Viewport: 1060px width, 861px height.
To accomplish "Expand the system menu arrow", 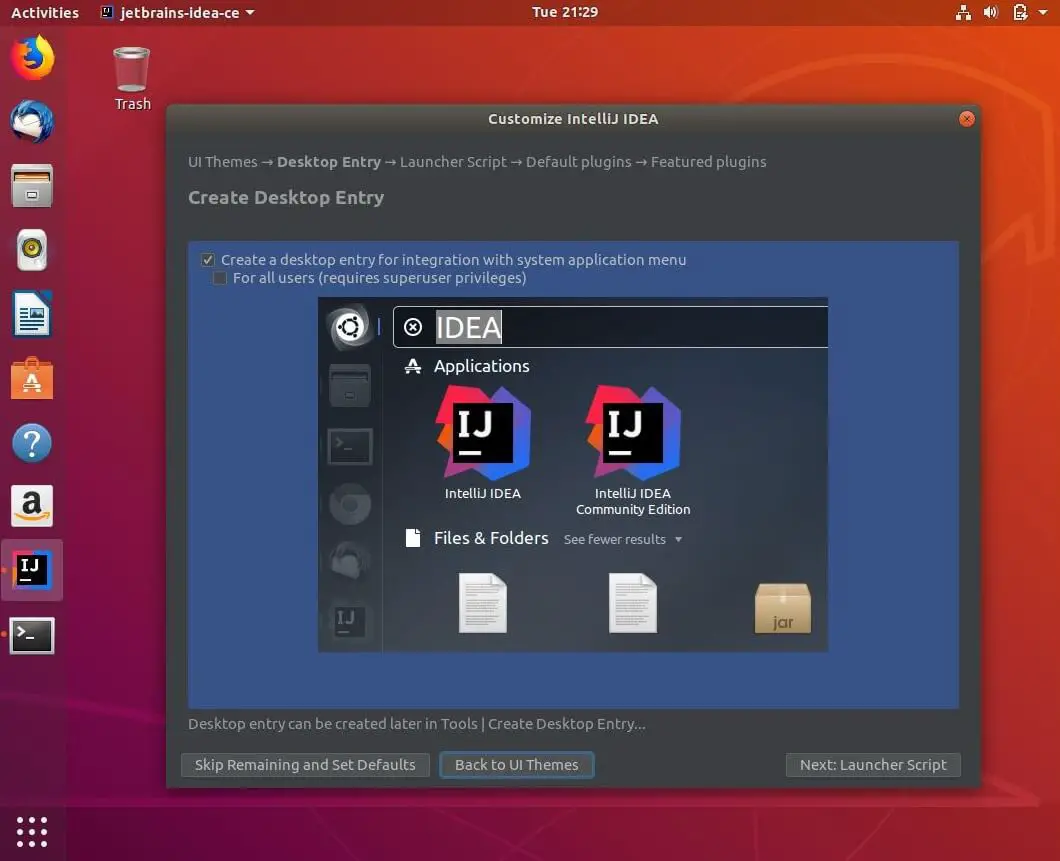I will (x=1043, y=12).
